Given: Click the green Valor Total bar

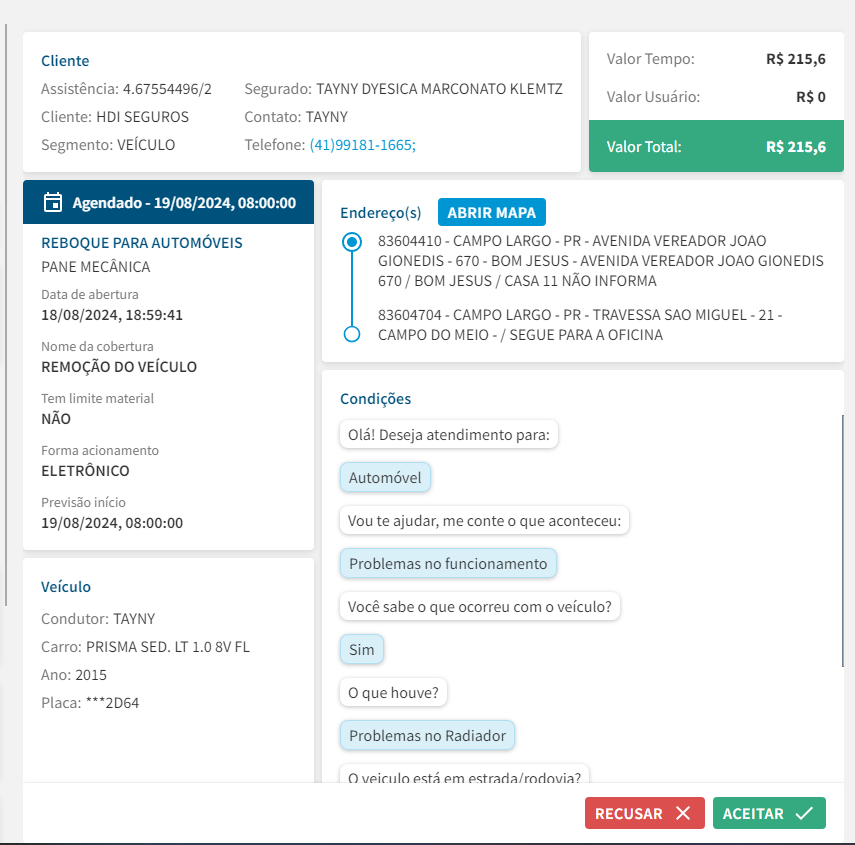Looking at the screenshot, I should [x=716, y=147].
